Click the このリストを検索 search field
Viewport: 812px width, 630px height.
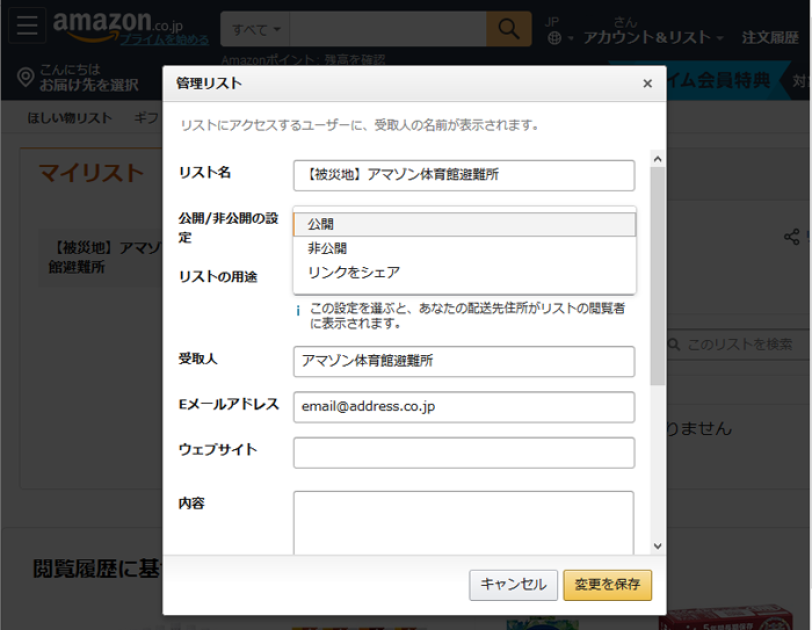click(739, 344)
